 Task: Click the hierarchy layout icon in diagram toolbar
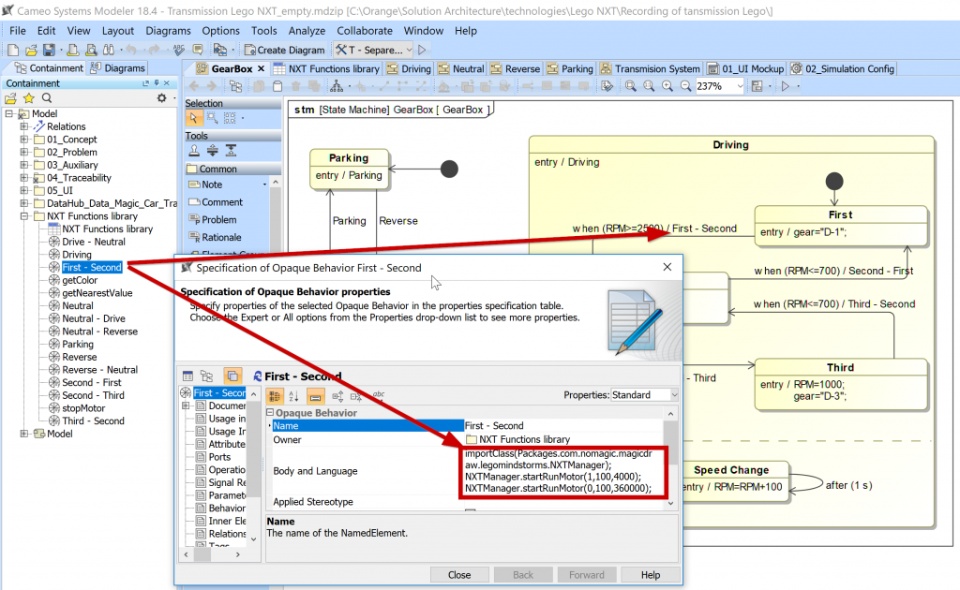click(x=336, y=86)
